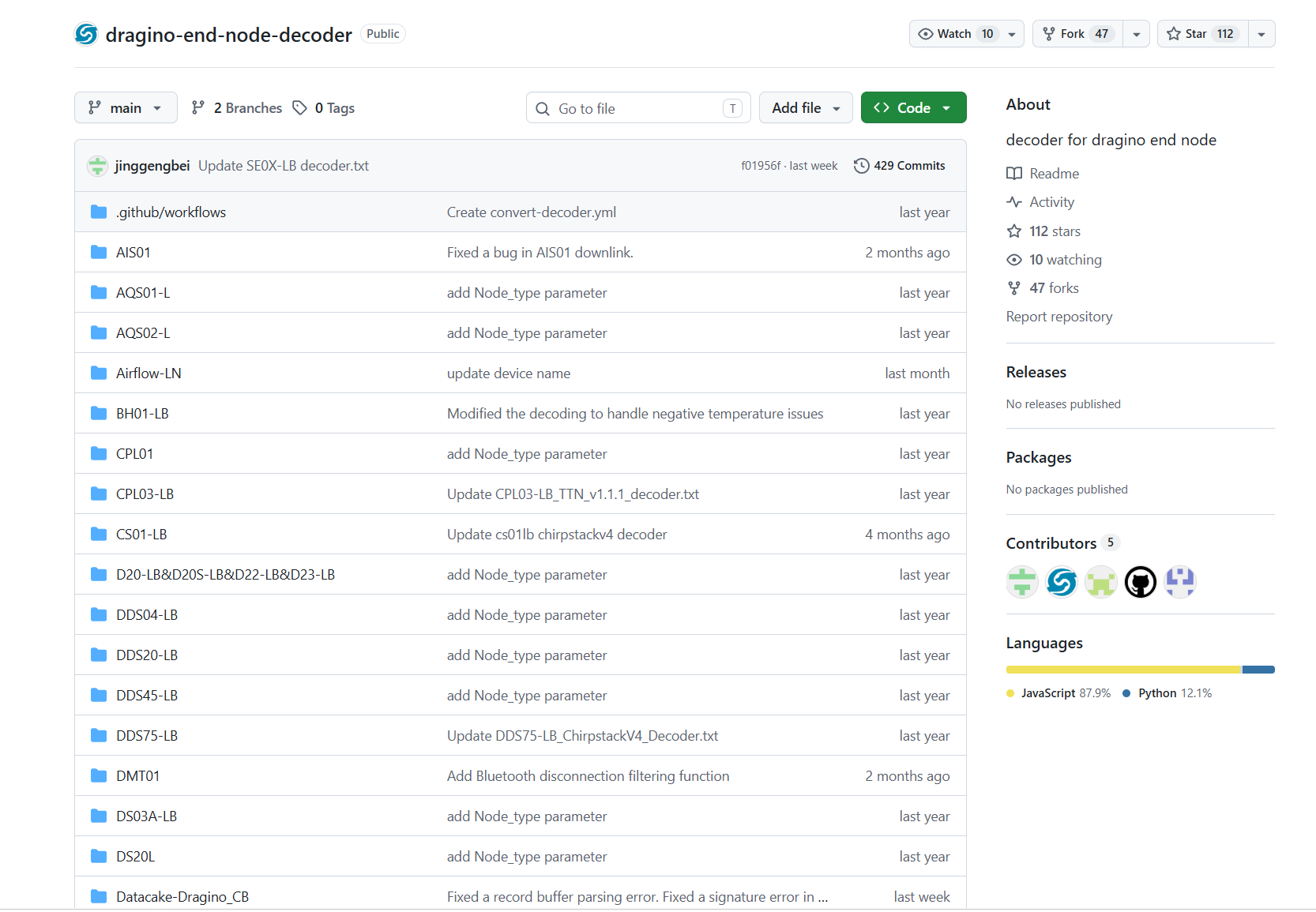Click the book icon next to Readme
The image size is (1316, 912).
[1014, 174]
